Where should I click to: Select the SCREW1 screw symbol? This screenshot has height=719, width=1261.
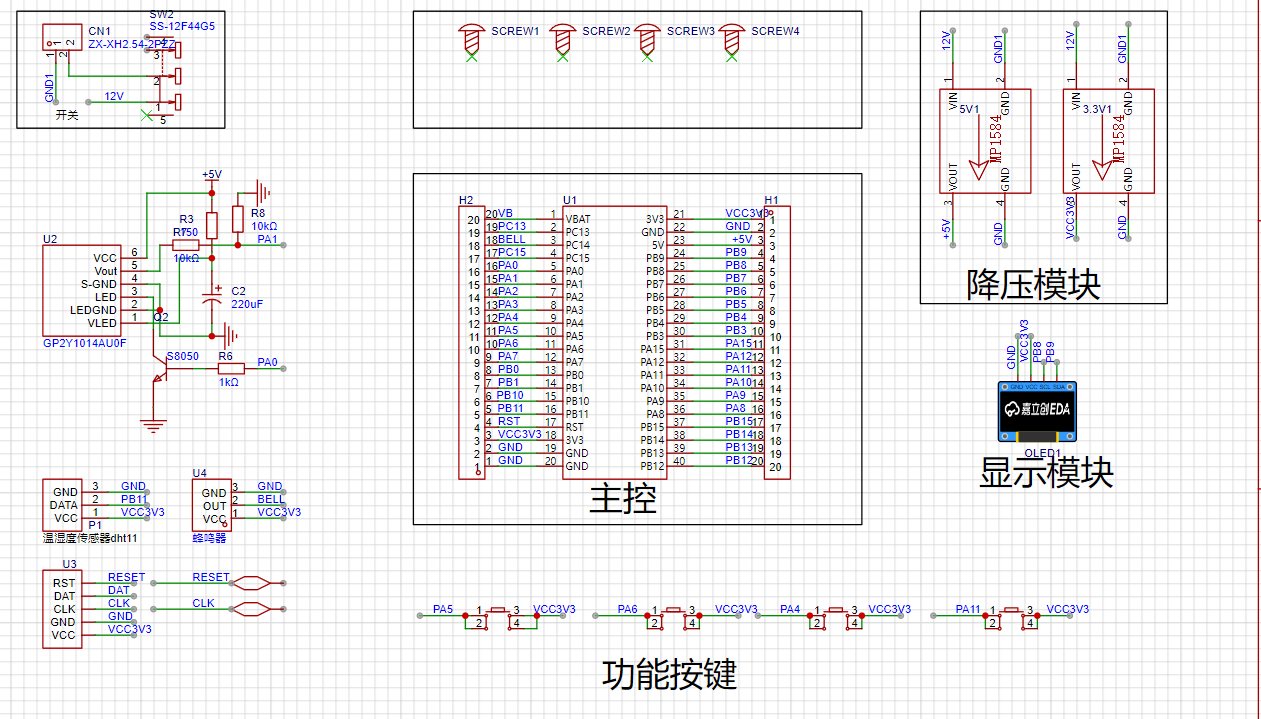click(472, 39)
